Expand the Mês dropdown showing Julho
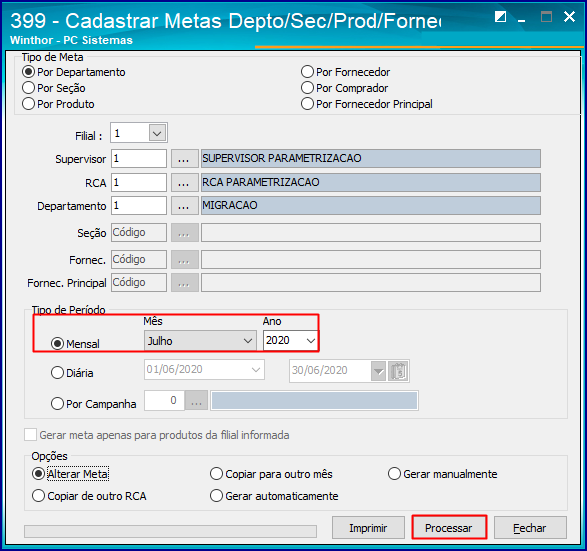This screenshot has height=551, width=587. (247, 341)
